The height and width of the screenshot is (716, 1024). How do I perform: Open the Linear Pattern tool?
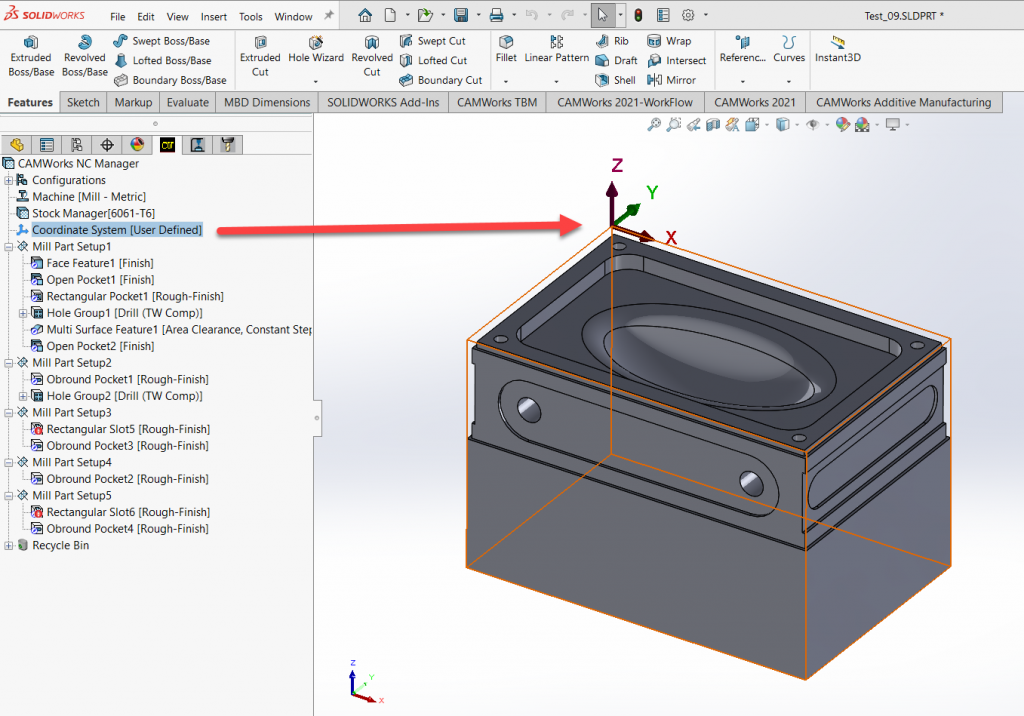point(556,50)
